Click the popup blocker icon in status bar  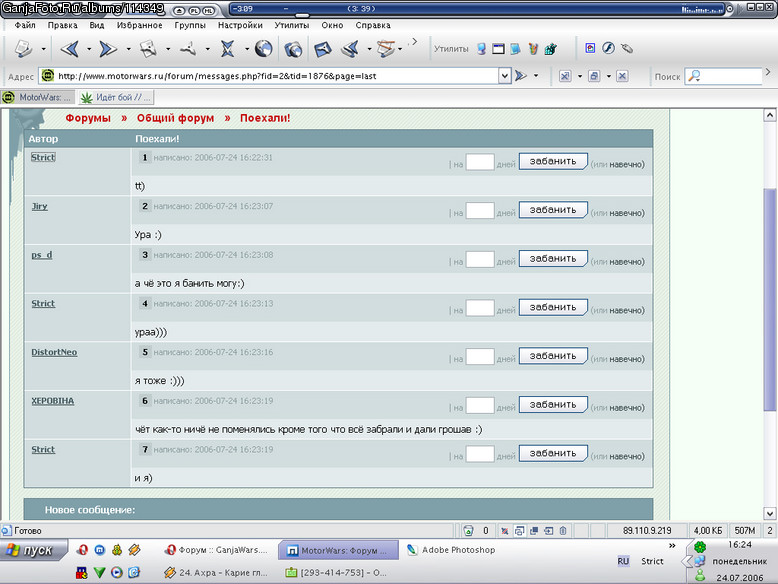point(505,531)
